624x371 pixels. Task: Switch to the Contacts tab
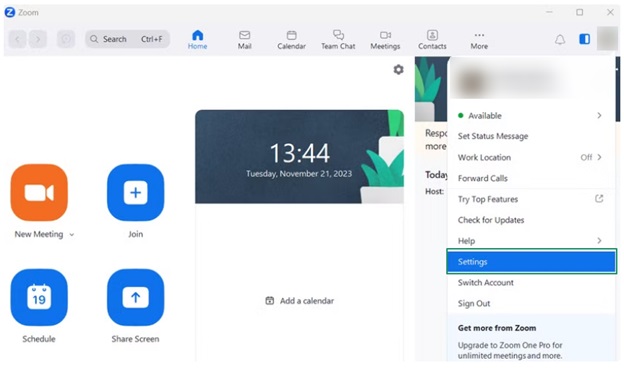(x=432, y=39)
